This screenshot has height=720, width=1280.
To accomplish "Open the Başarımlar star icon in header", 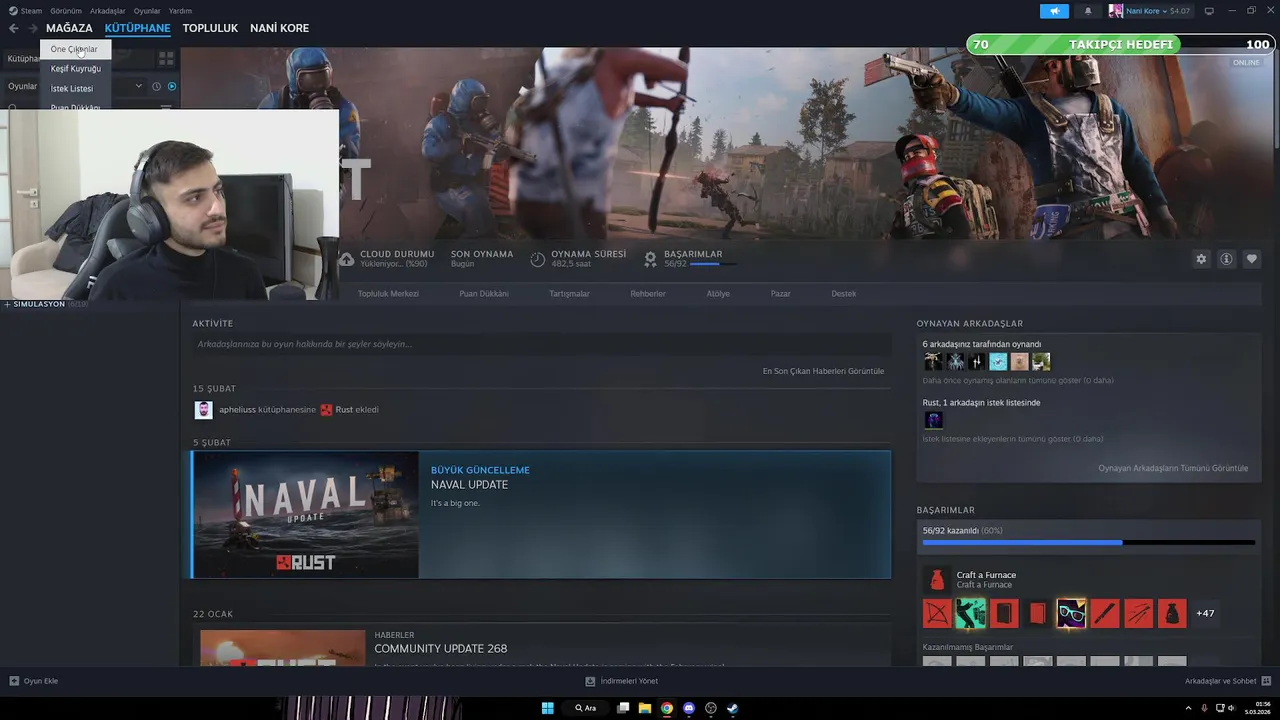I will click(650, 259).
